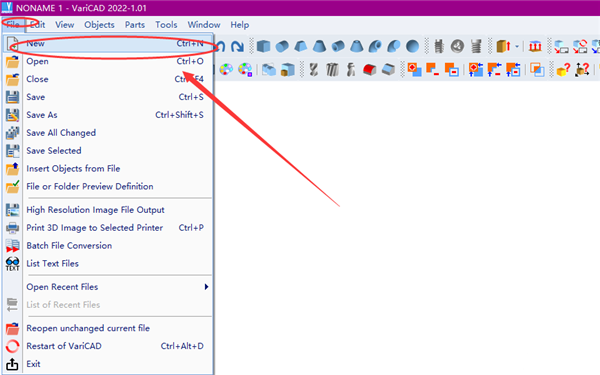The height and width of the screenshot is (375, 600).
Task: Click the axes cube with question mark icon
Action: click(x=582, y=70)
